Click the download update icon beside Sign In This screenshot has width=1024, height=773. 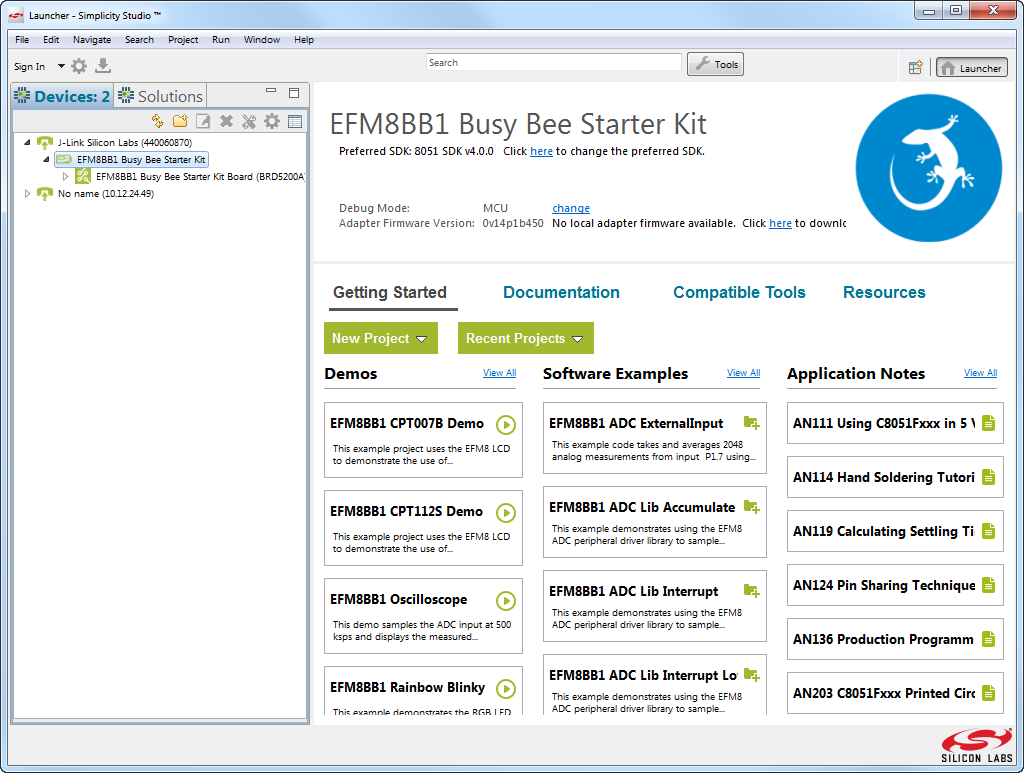(x=103, y=66)
